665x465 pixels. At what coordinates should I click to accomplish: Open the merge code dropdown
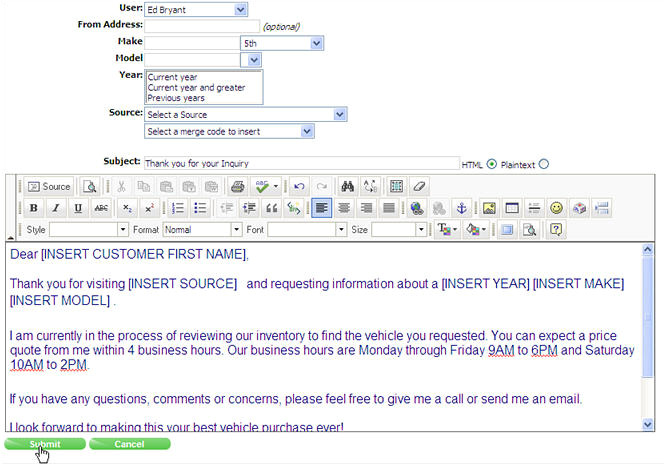pos(229,131)
